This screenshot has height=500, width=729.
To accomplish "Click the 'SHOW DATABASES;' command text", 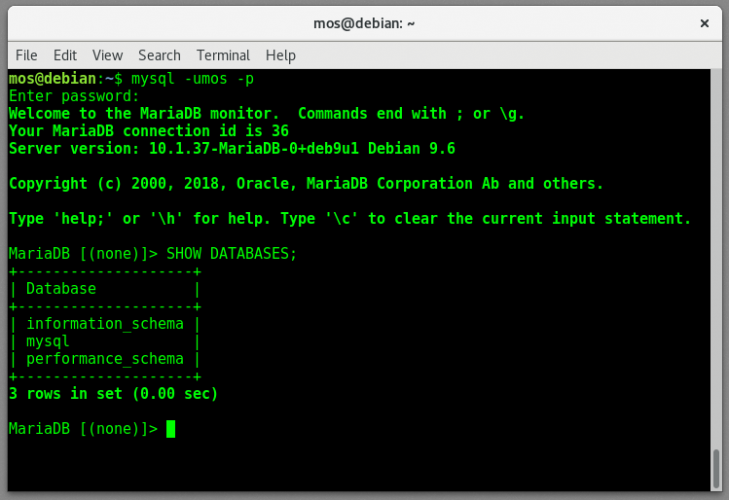I will click(x=231, y=253).
